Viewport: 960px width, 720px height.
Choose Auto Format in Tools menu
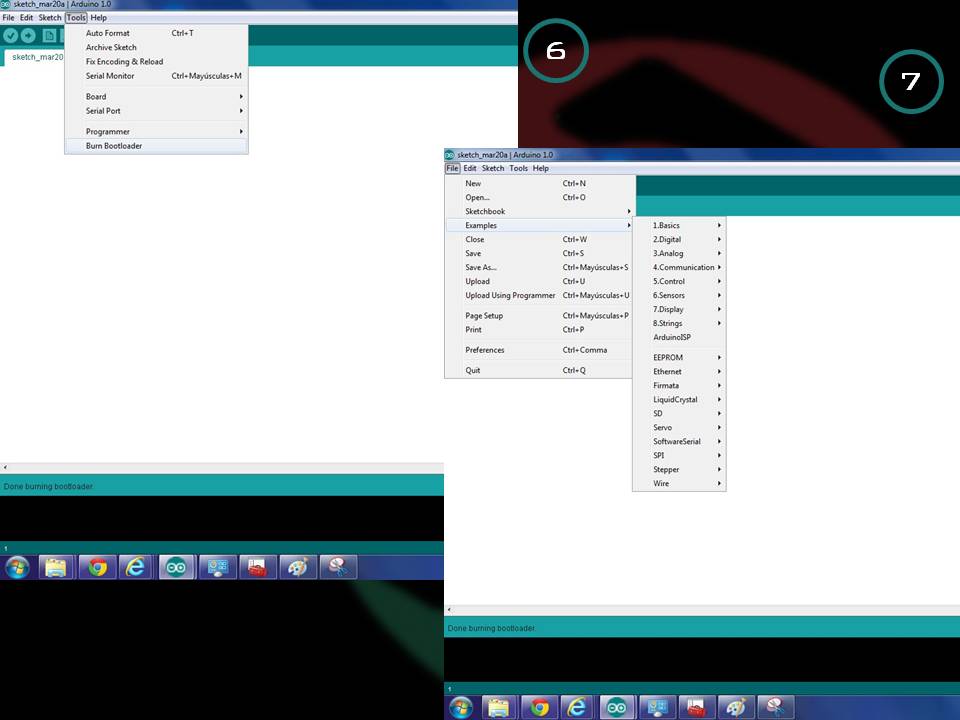click(156, 33)
